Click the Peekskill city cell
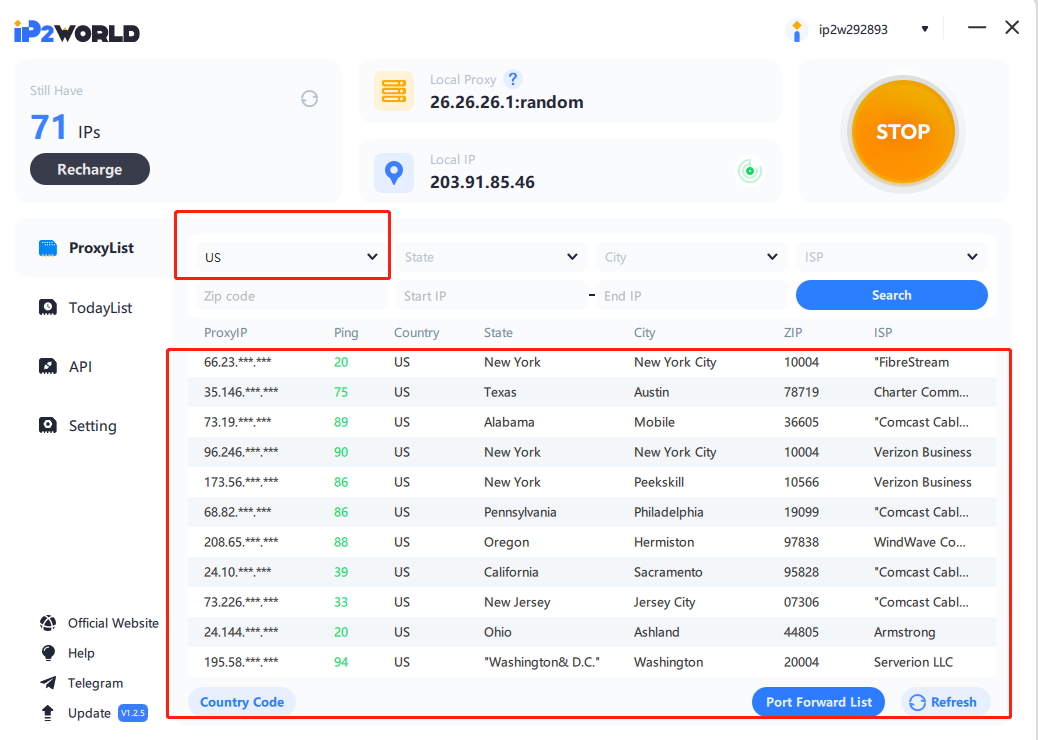 (x=659, y=482)
